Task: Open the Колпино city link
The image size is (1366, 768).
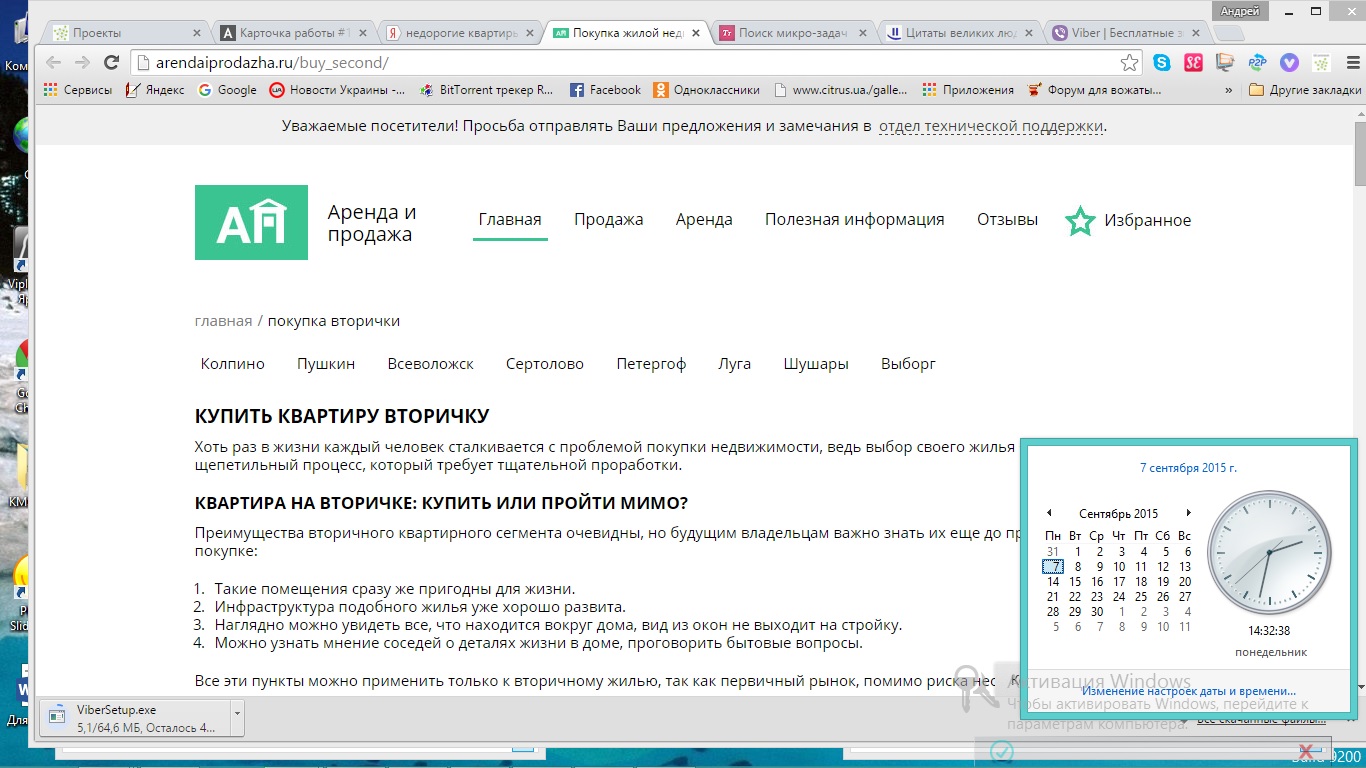Action: tap(233, 364)
